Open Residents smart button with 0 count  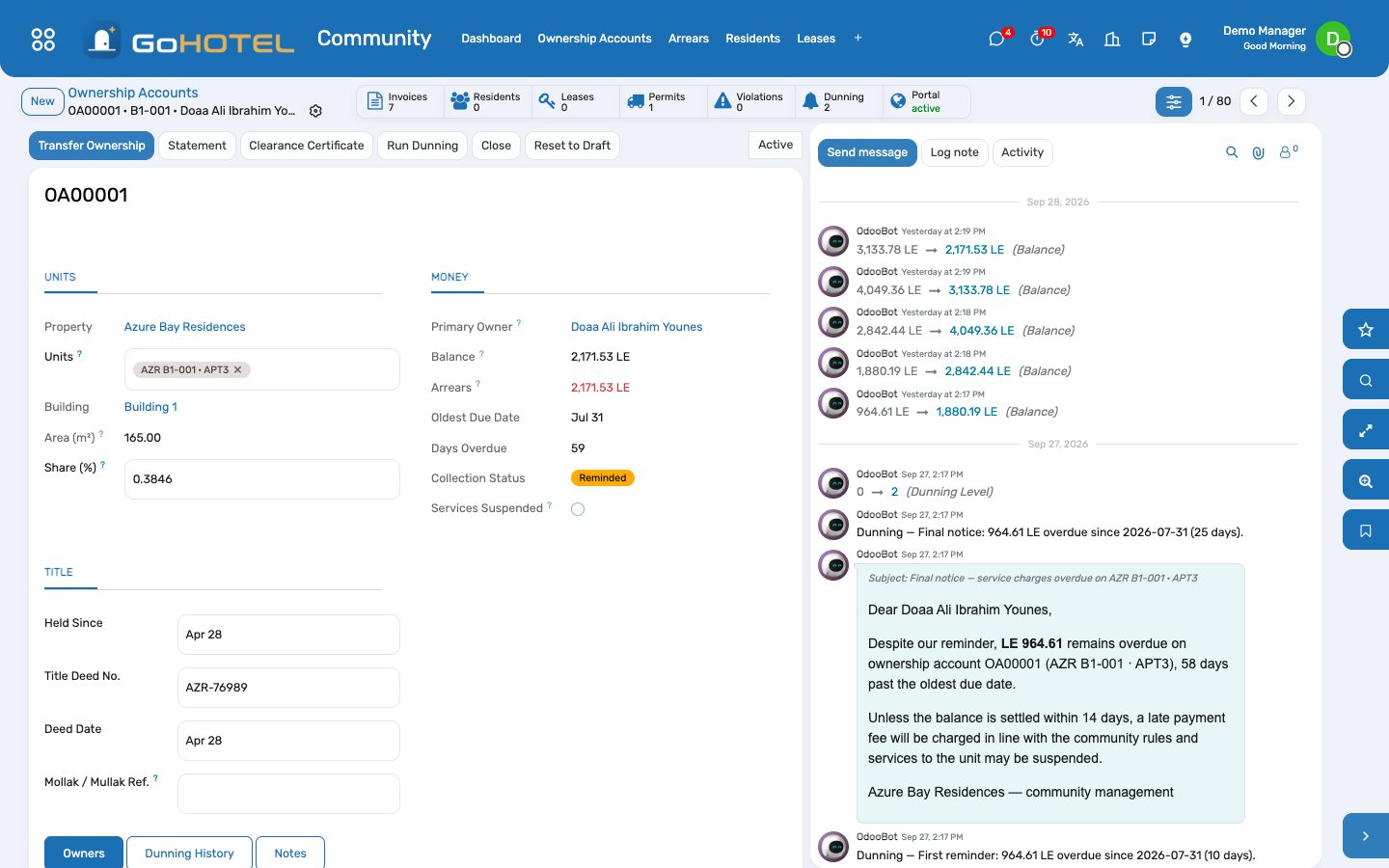click(487, 101)
